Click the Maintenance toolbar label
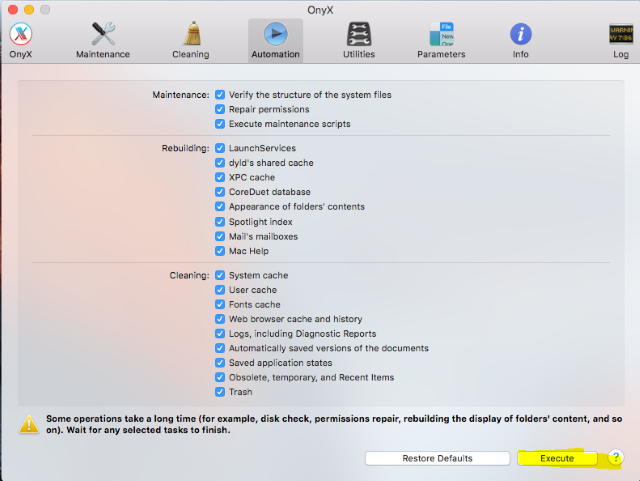The image size is (640, 481). (x=103, y=54)
